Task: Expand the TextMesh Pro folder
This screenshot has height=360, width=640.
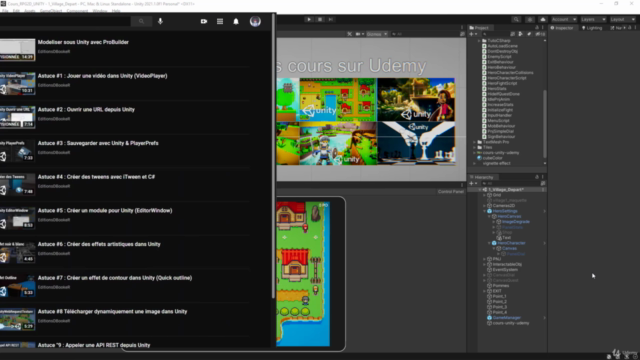Action: point(475,142)
